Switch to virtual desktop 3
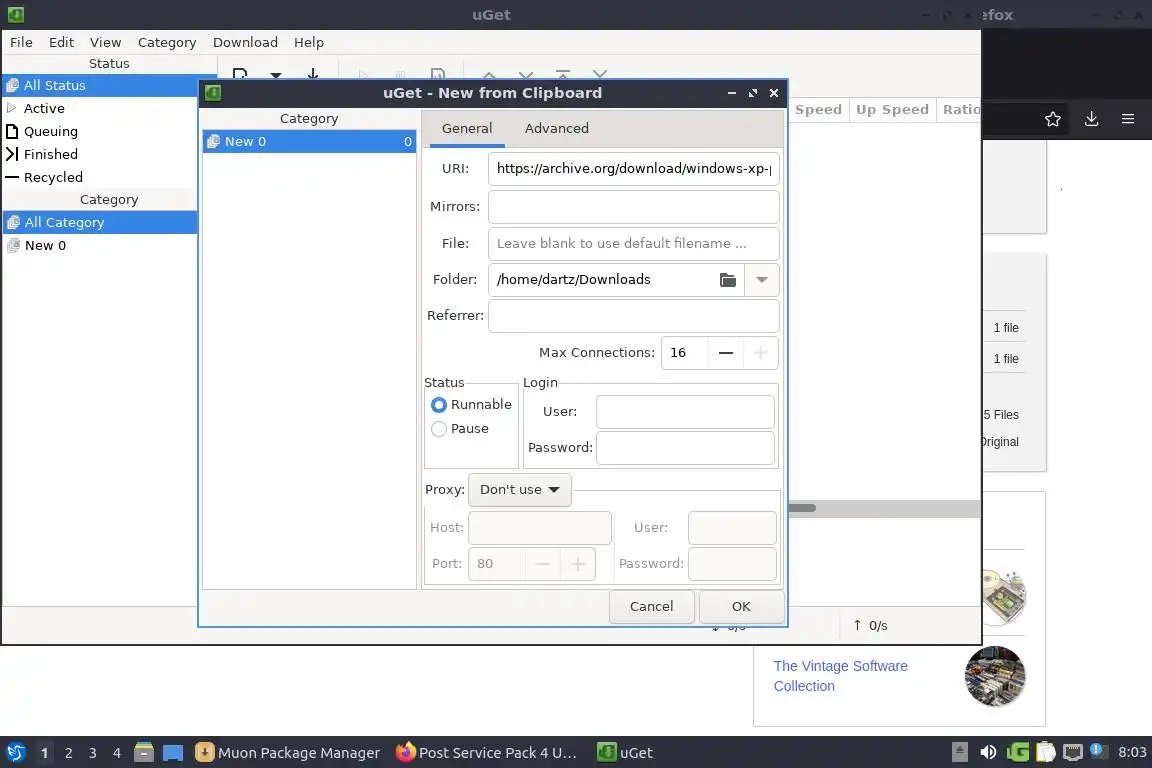Image resolution: width=1152 pixels, height=768 pixels. (93, 753)
